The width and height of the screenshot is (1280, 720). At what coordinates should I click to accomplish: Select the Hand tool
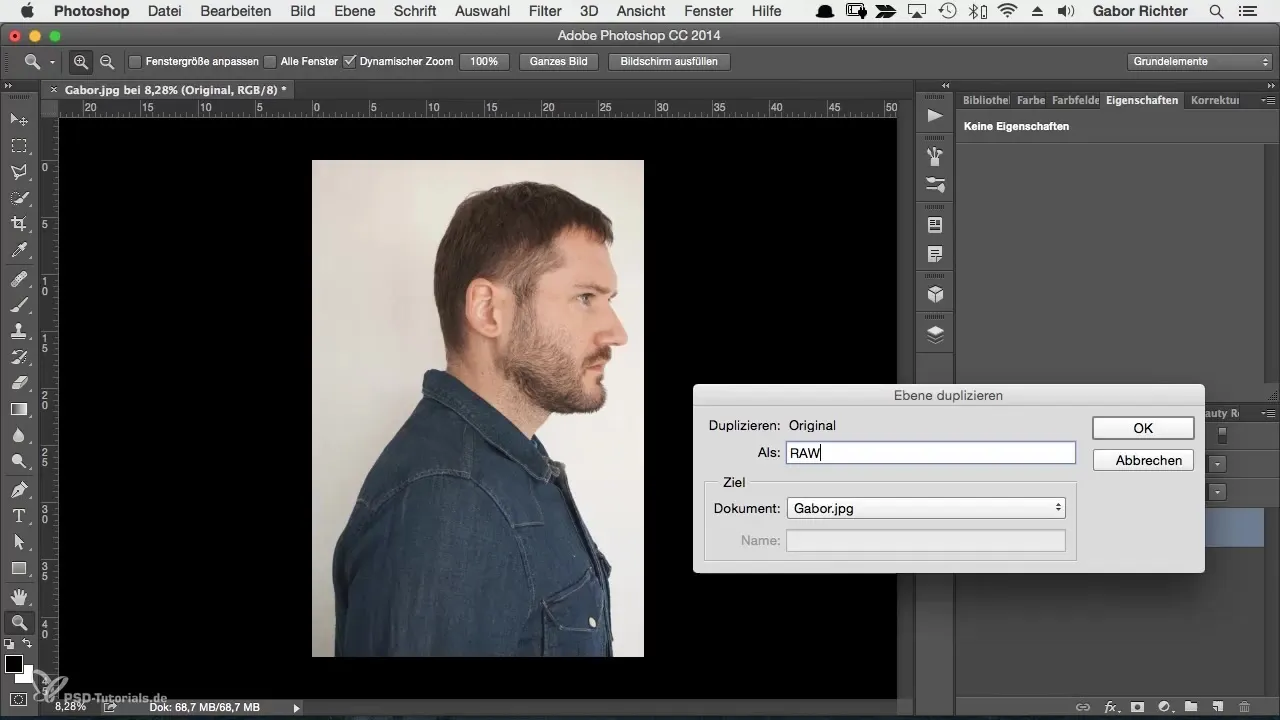18,598
